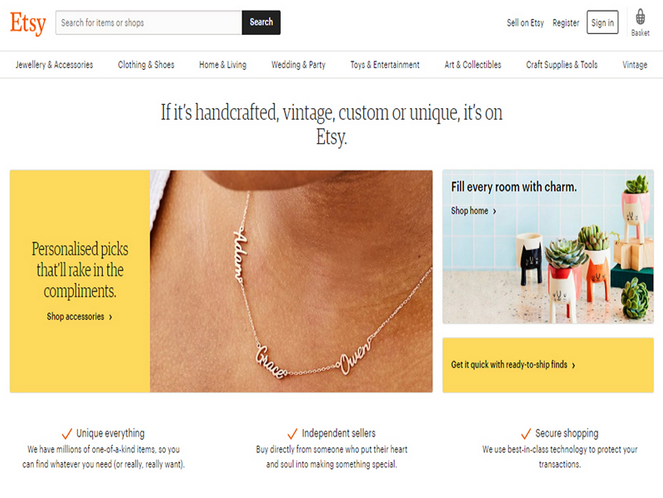Open the Register link
The height and width of the screenshot is (498, 663).
(x=565, y=23)
